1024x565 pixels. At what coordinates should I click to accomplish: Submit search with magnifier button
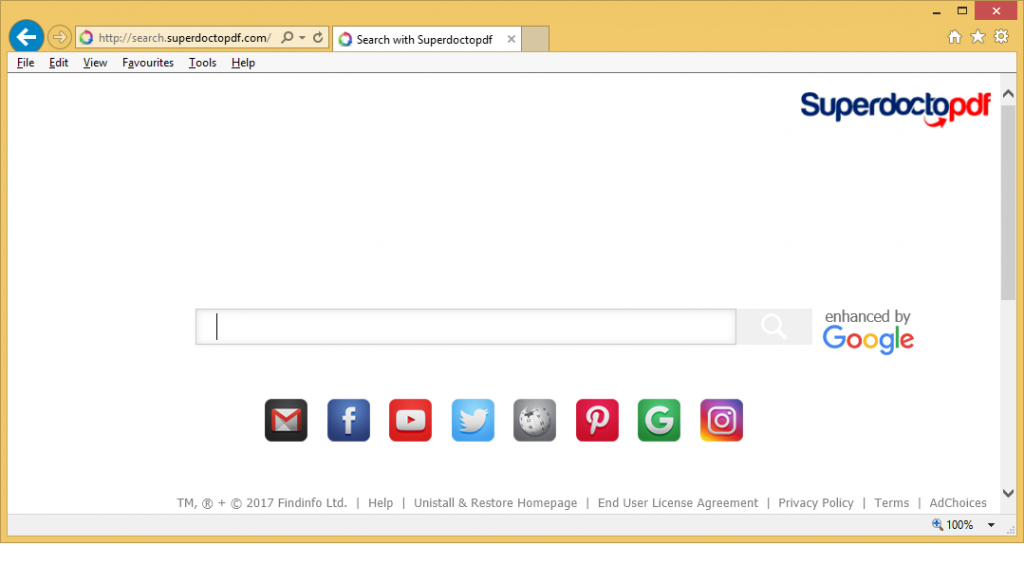click(x=774, y=327)
